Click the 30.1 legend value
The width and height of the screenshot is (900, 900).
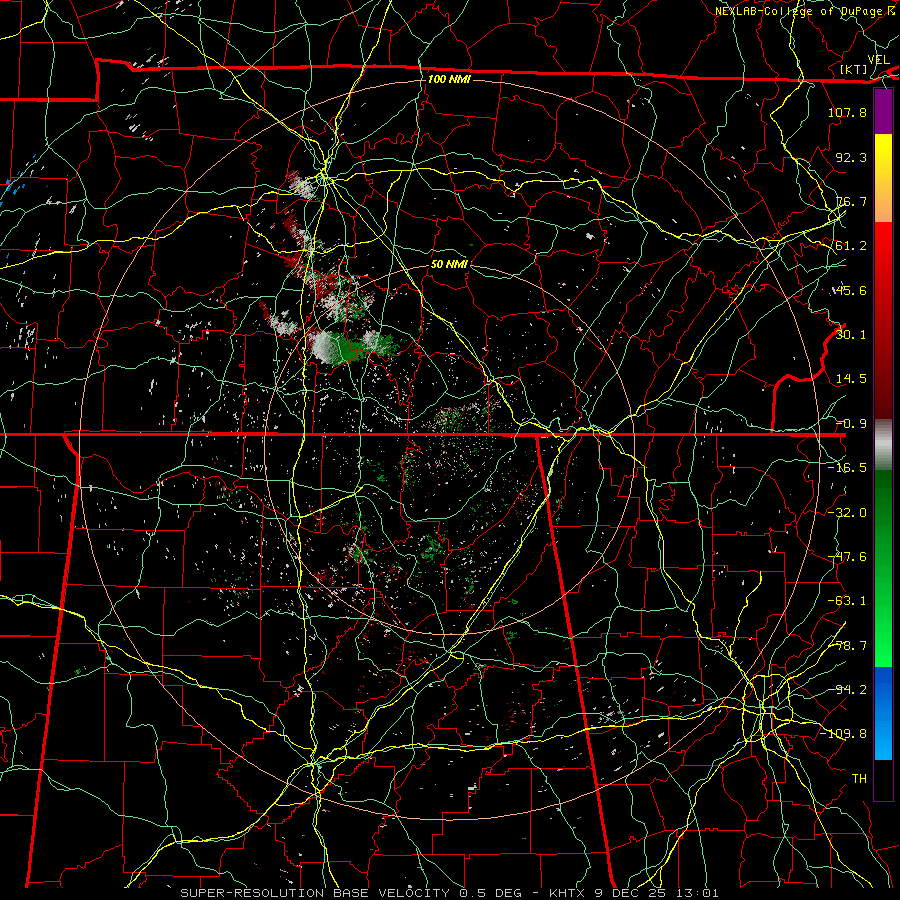coord(851,335)
